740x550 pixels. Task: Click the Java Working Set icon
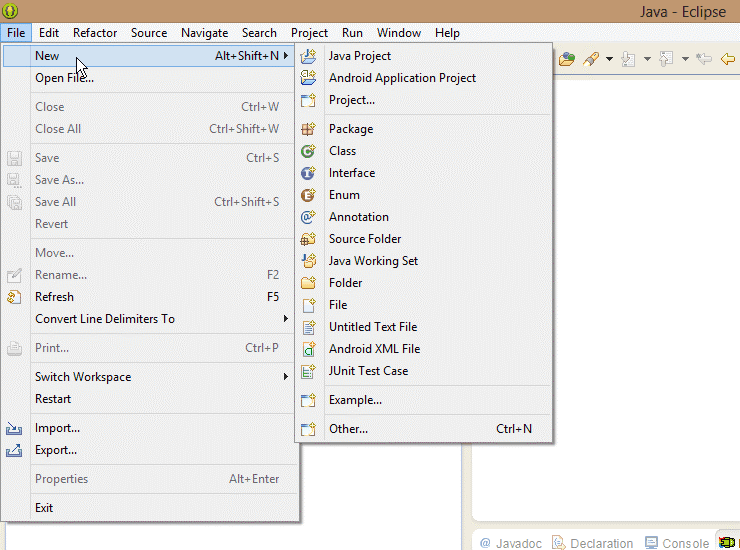pos(308,261)
